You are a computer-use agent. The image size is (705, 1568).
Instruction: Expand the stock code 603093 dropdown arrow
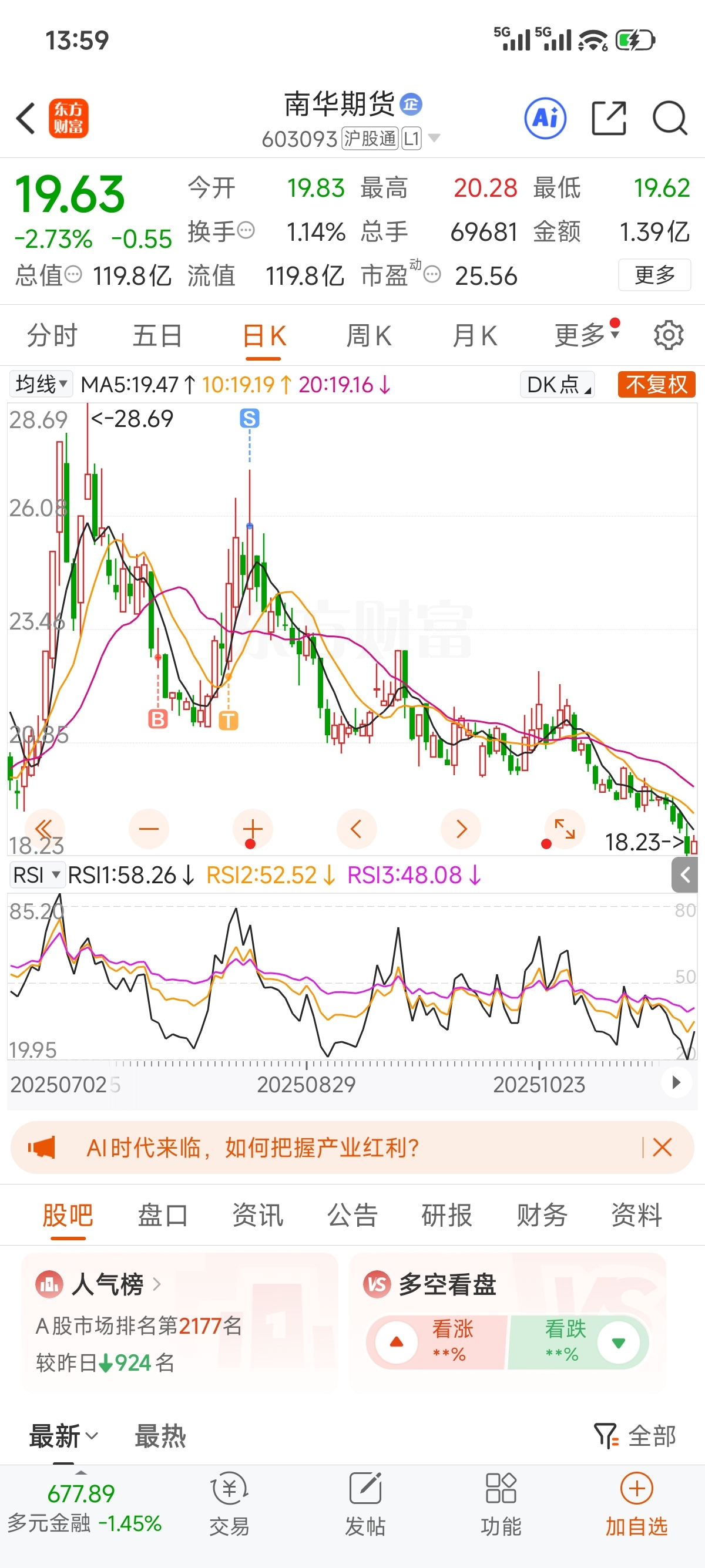coord(434,138)
